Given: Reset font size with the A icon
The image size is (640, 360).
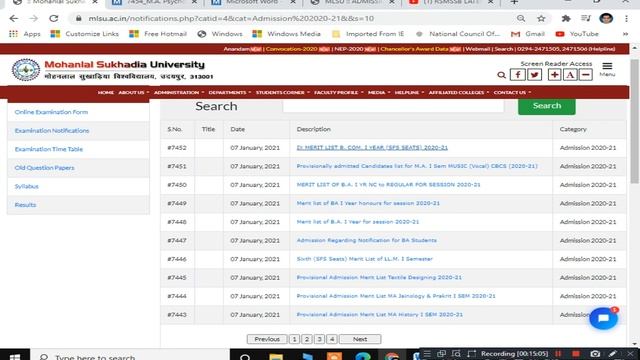Looking at the screenshot, I should 570,75.
